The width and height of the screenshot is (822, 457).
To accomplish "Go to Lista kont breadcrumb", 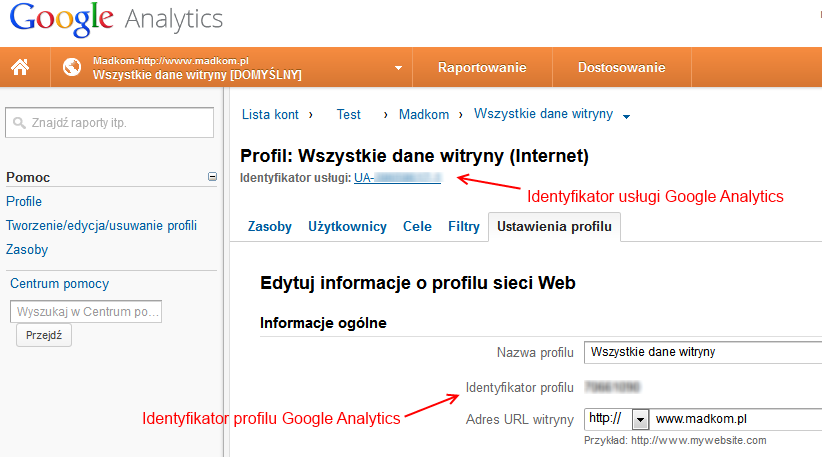I will [270, 114].
